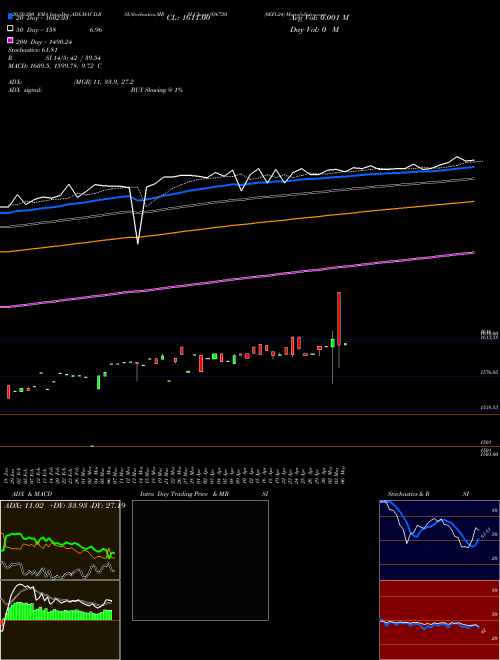500x660 pixels.
Task: Click the blue 20 Day legend swatch
Action: pos(11,17)
